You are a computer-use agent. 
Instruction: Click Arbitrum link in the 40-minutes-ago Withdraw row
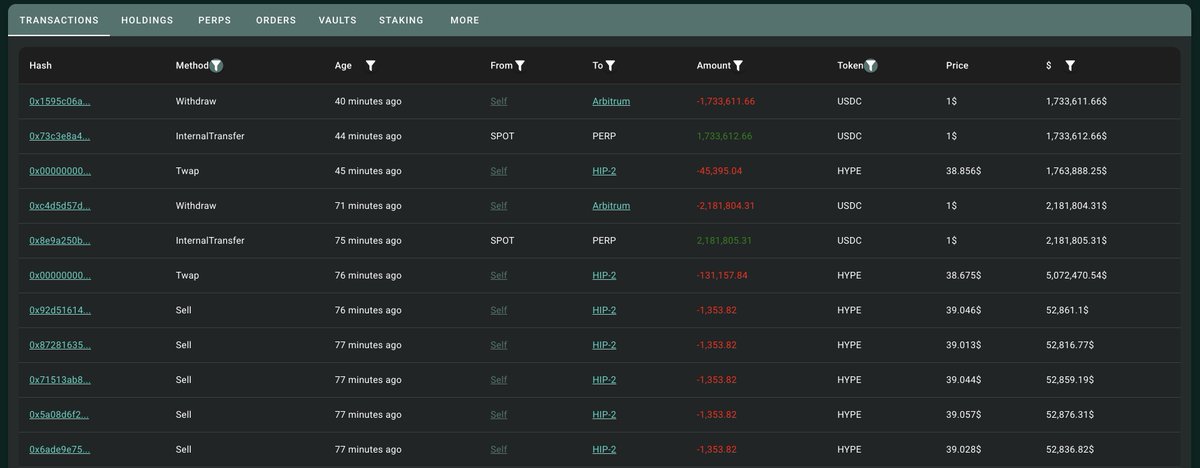(x=611, y=101)
